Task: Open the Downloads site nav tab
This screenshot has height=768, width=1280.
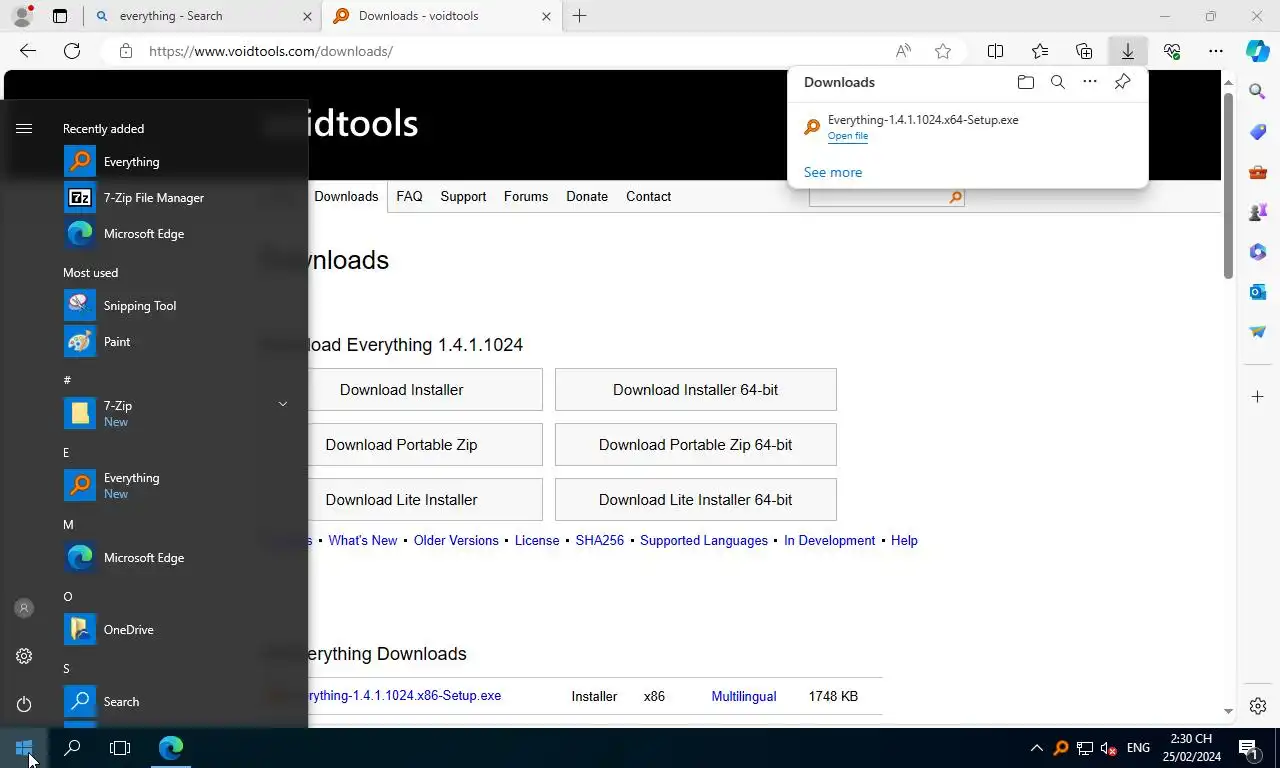Action: (x=346, y=196)
